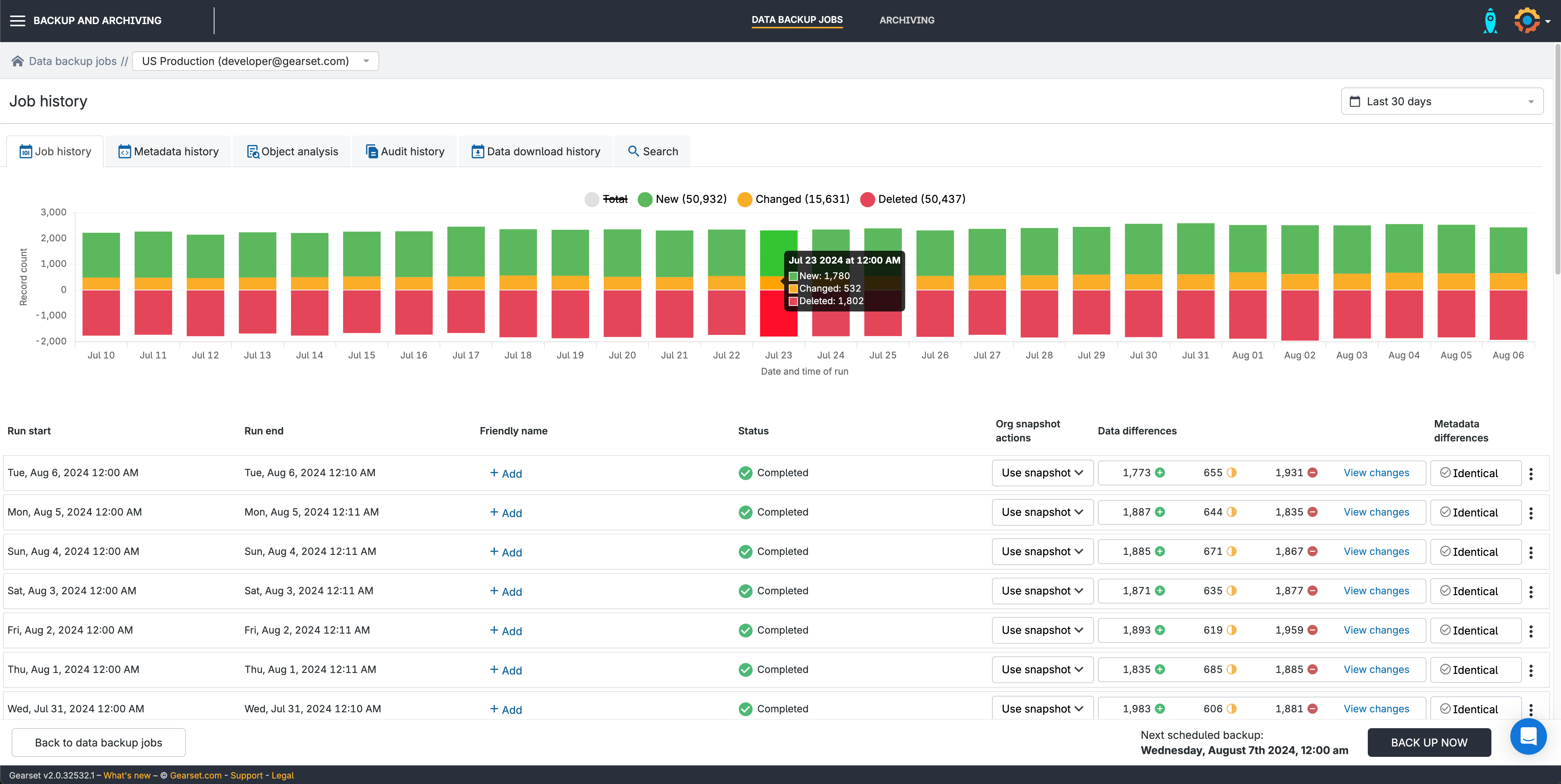The image size is (1561, 784).
Task: Click kebab menu for Aug 2 run
Action: pos(1531,631)
